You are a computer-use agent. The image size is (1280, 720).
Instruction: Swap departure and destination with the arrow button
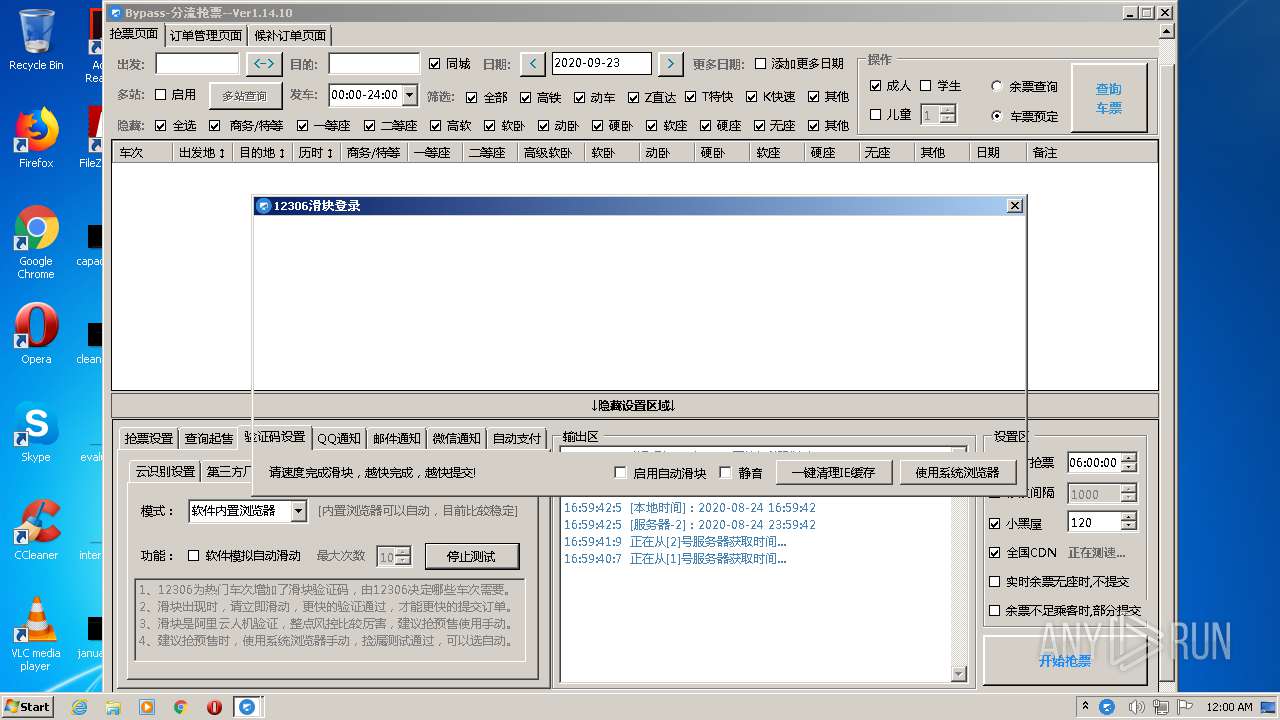tap(264, 63)
